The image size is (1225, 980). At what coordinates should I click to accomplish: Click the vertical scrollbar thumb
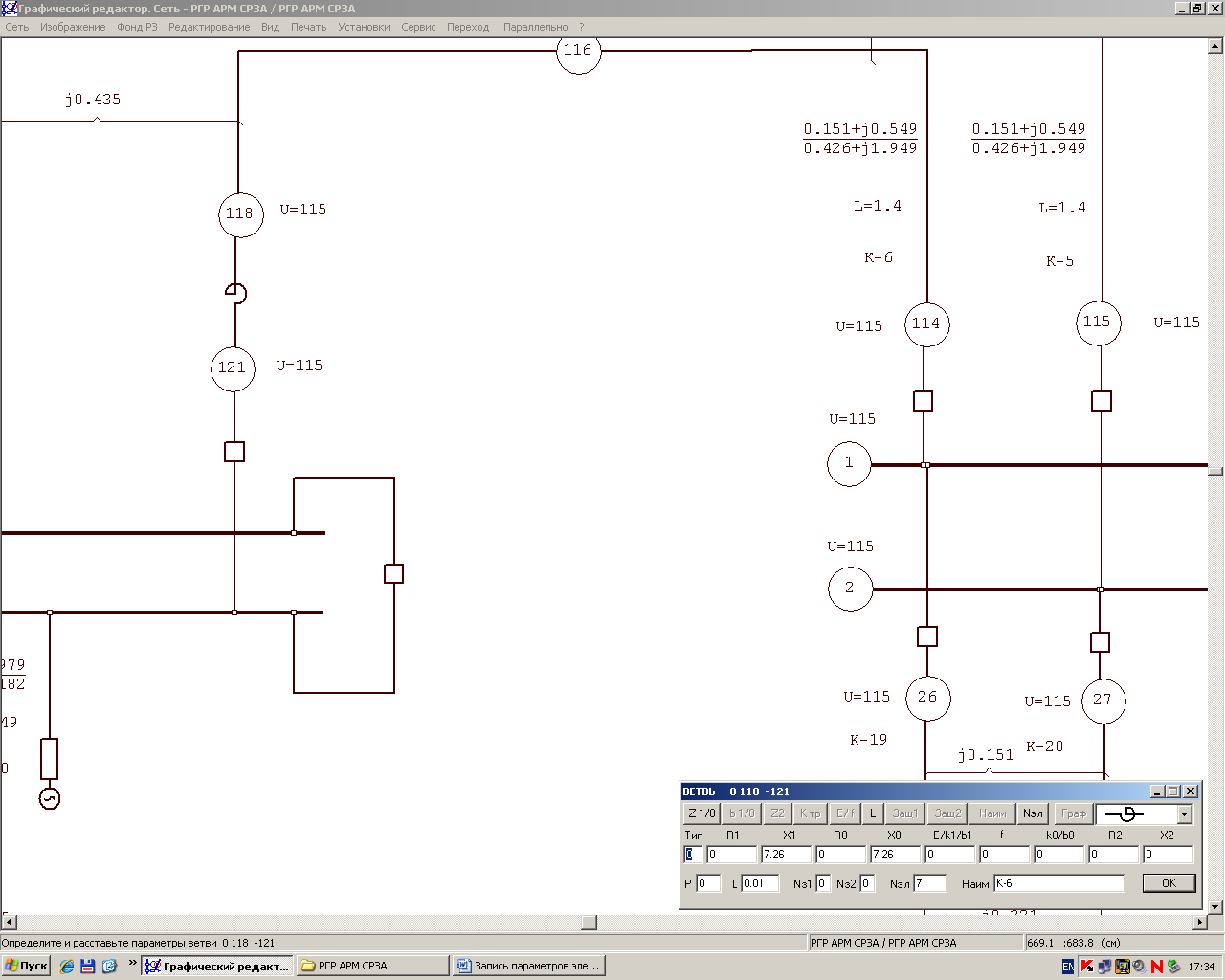point(1215,470)
